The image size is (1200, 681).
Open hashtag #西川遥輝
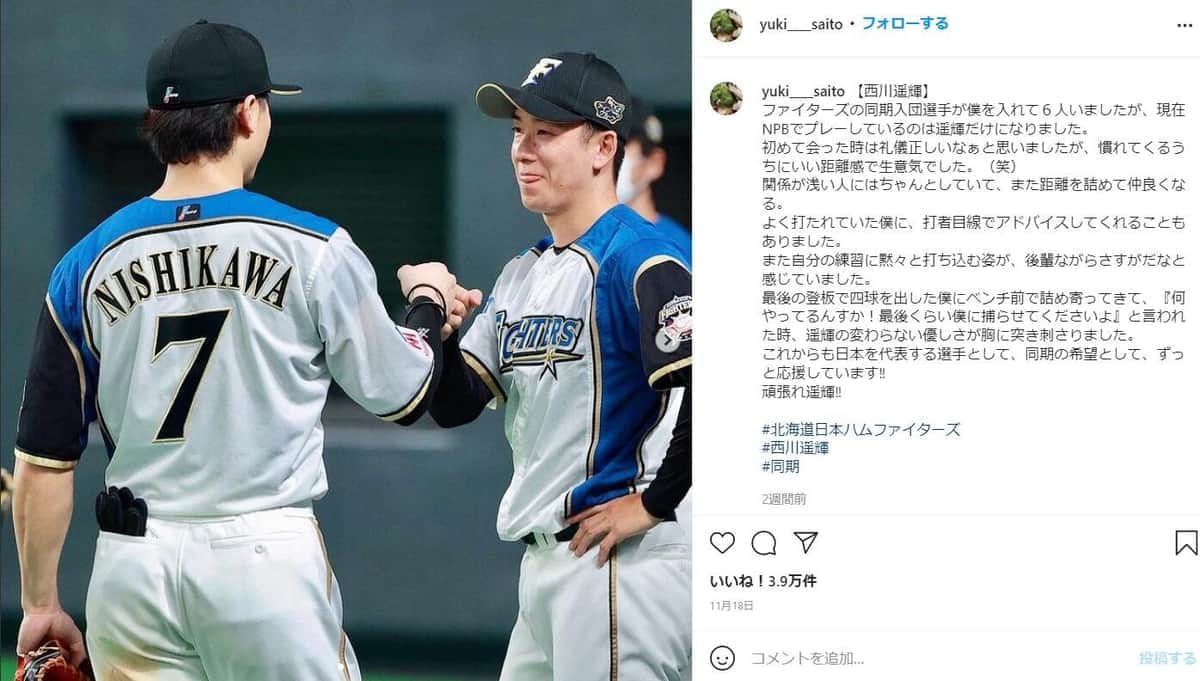(795, 448)
